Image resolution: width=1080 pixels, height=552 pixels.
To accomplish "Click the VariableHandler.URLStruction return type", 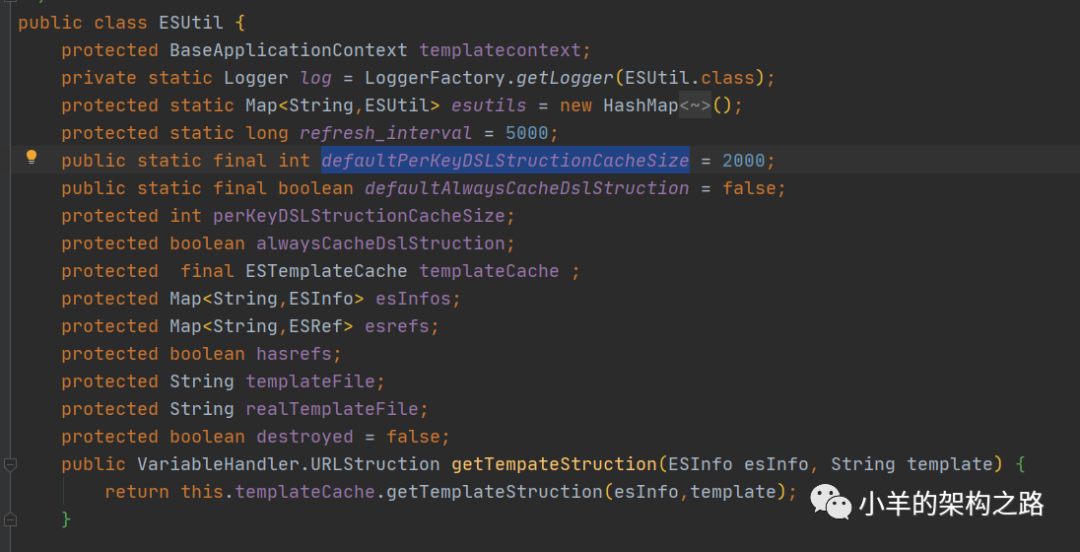I will tap(288, 464).
